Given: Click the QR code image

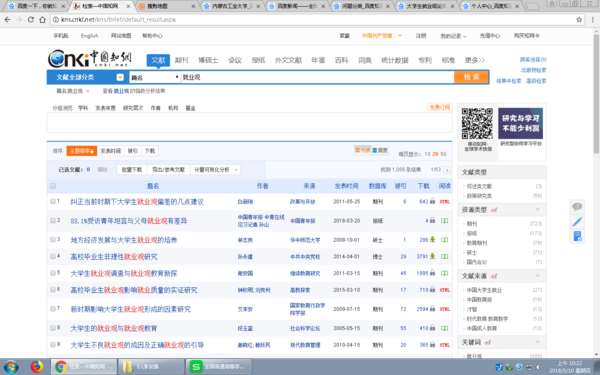Looking at the screenshot, I should tap(477, 124).
